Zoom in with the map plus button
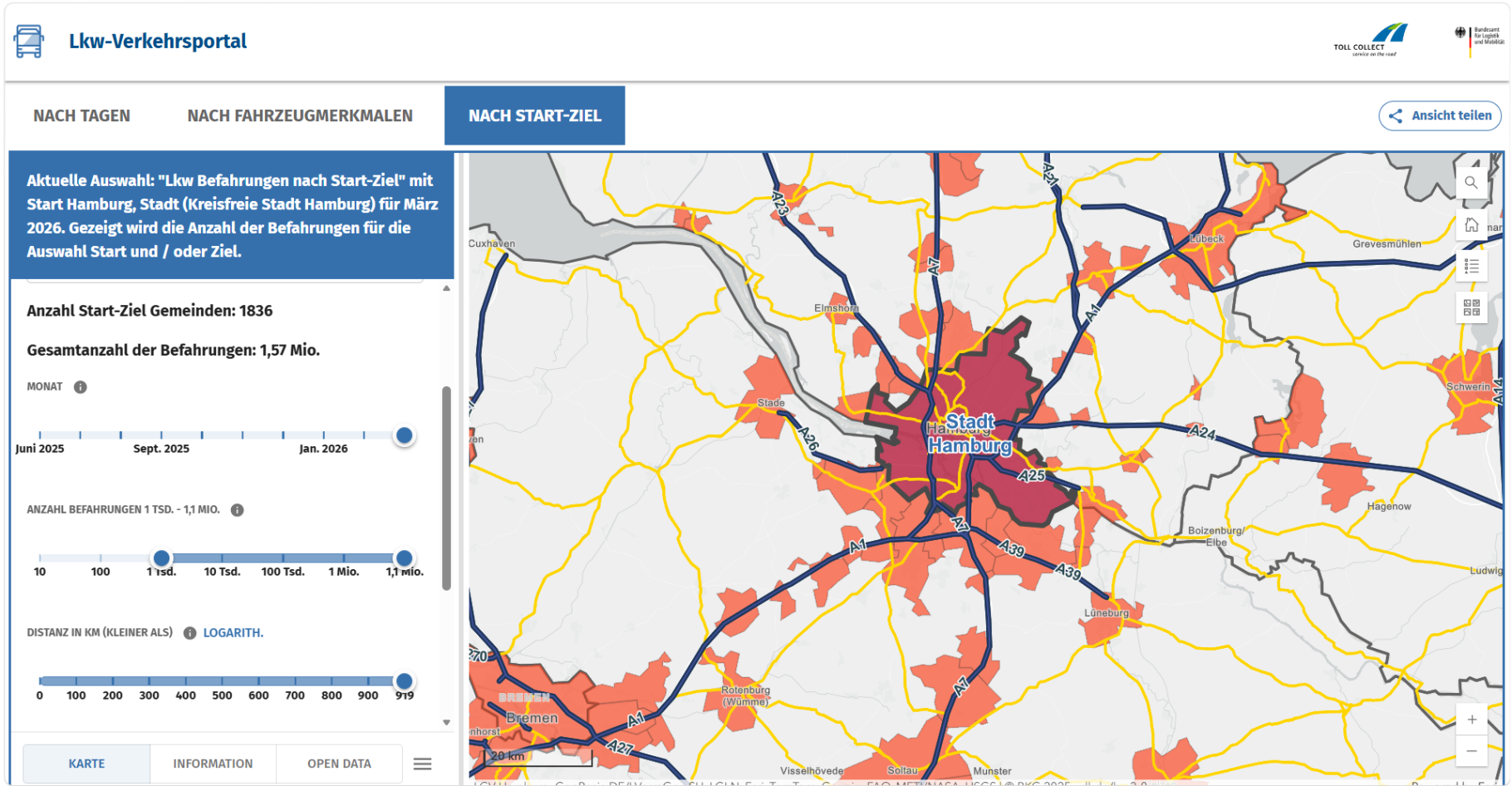 point(1470,720)
